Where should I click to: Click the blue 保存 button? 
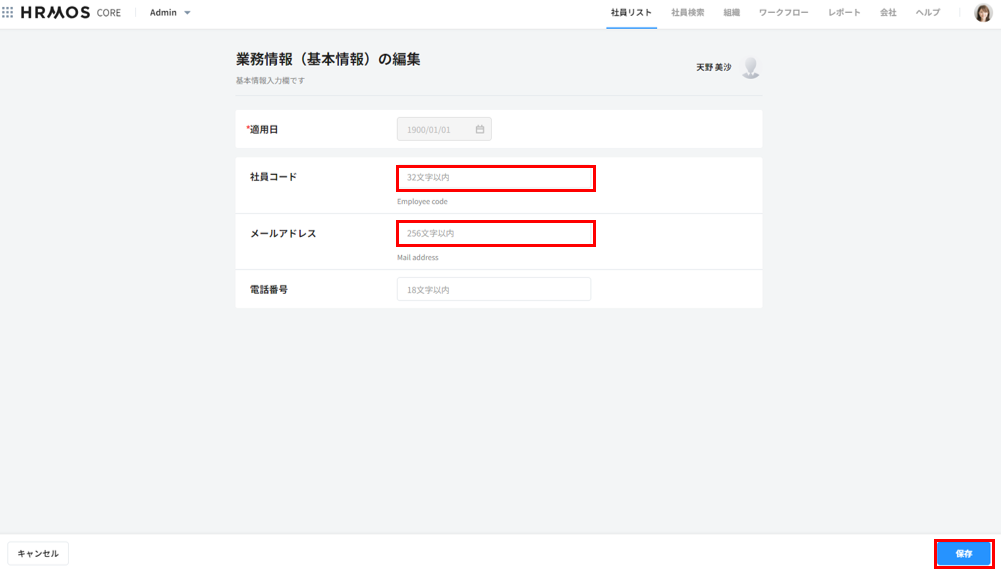coord(963,553)
